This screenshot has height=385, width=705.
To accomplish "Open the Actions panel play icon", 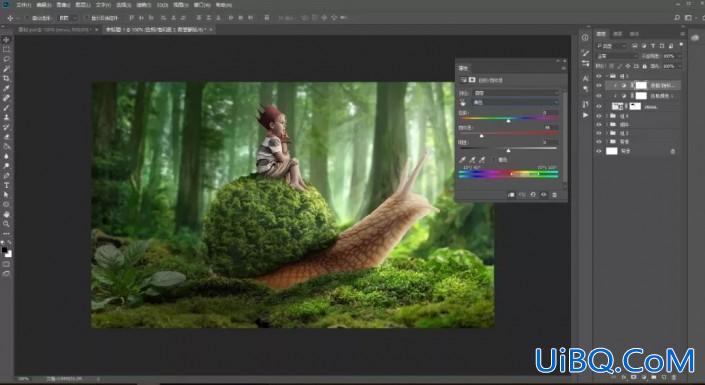I will (x=585, y=115).
